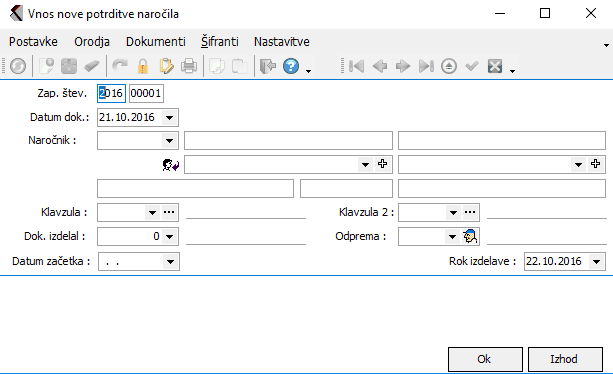The image size is (613, 374).
Task: Open Datum začetka date picker
Action: point(170,261)
